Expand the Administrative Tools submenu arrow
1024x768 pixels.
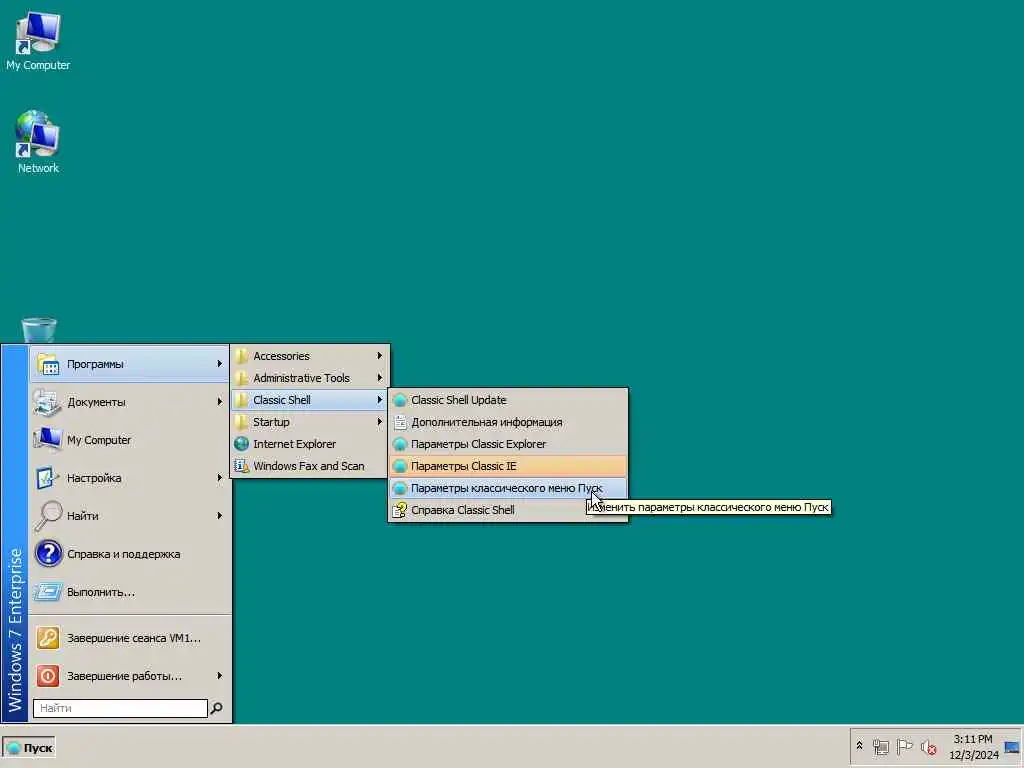pyautogui.click(x=379, y=378)
